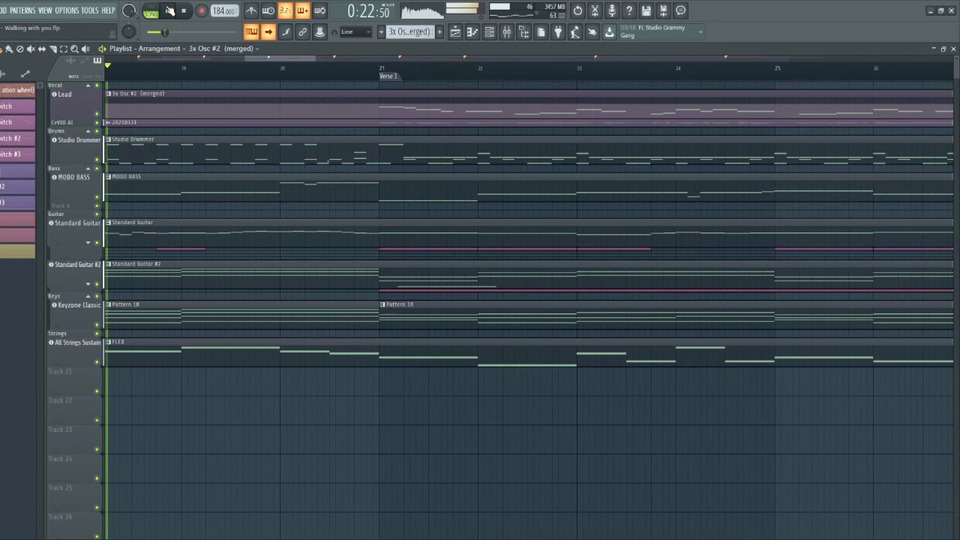Click the master pitch knob
This screenshot has height=540, width=960.
129,32
